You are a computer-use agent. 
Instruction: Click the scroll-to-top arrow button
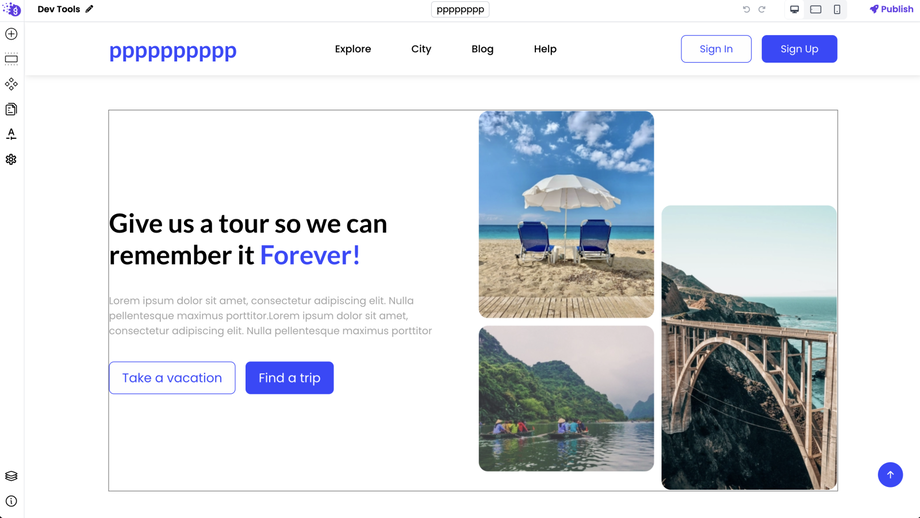click(x=890, y=475)
